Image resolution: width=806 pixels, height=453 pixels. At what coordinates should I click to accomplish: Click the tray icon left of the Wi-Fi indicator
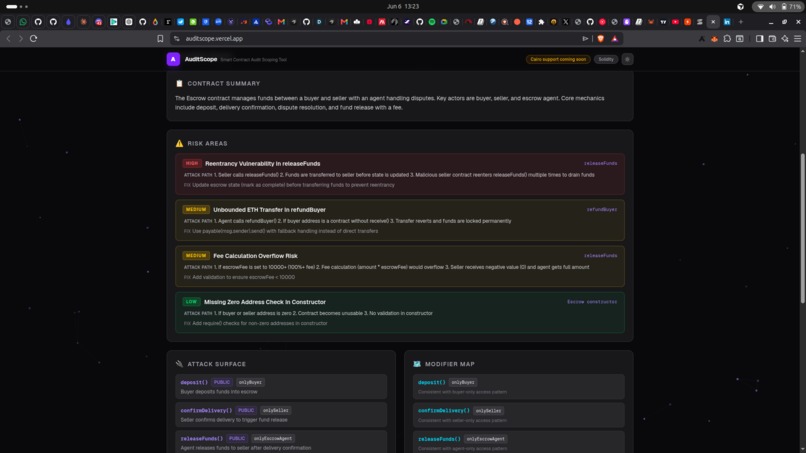pyautogui.click(x=740, y=7)
